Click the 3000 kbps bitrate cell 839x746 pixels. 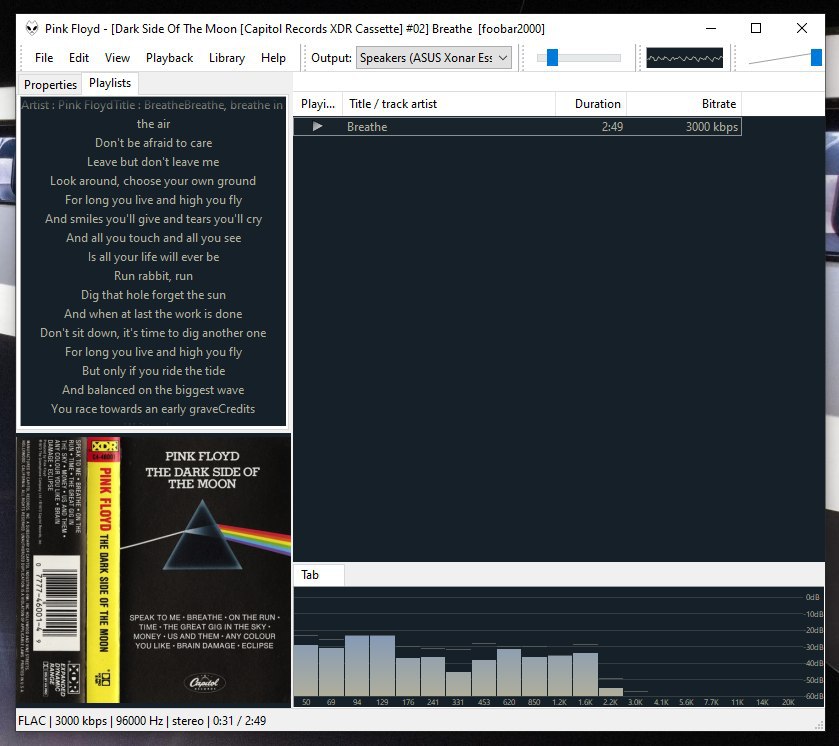(x=712, y=127)
